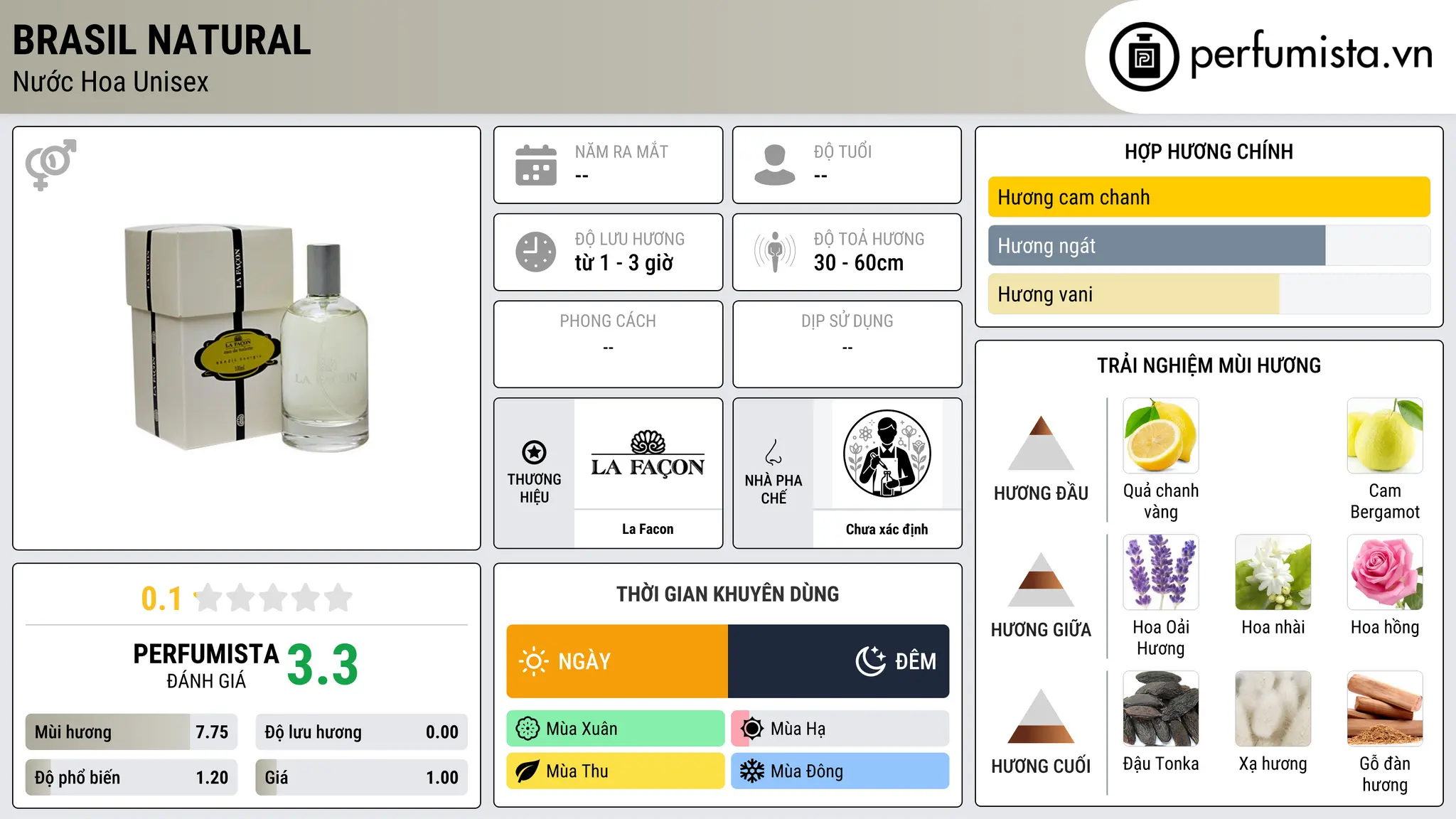The width and height of the screenshot is (1456, 819).
Task: Click the Hương vani accord bar
Action: pos(1209,294)
